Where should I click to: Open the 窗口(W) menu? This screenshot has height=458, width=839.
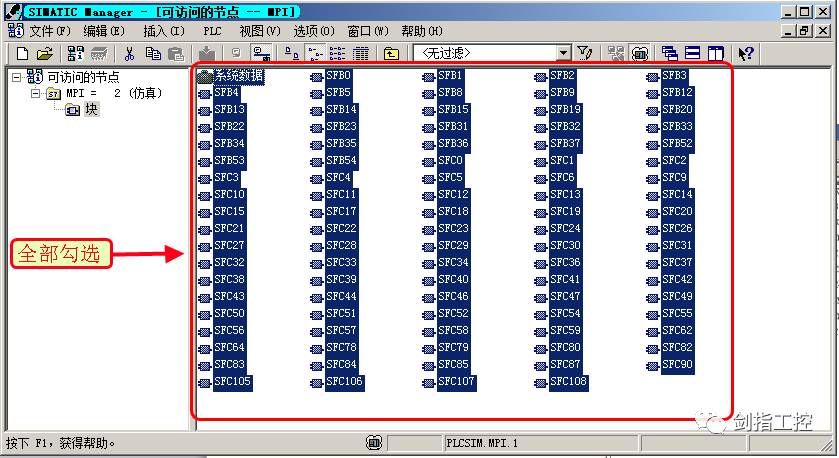(x=368, y=31)
